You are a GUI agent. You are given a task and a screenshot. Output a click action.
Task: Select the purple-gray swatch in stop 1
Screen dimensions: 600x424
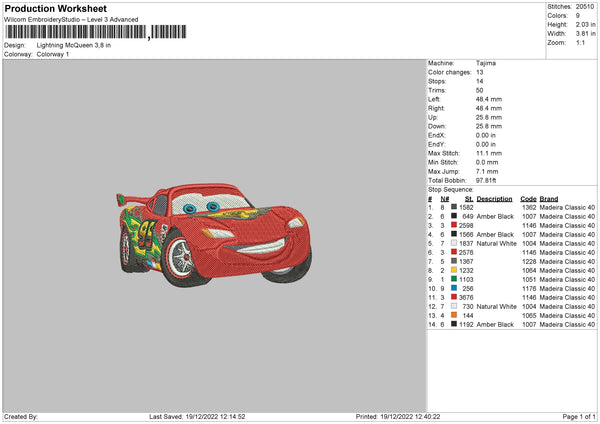[453, 207]
